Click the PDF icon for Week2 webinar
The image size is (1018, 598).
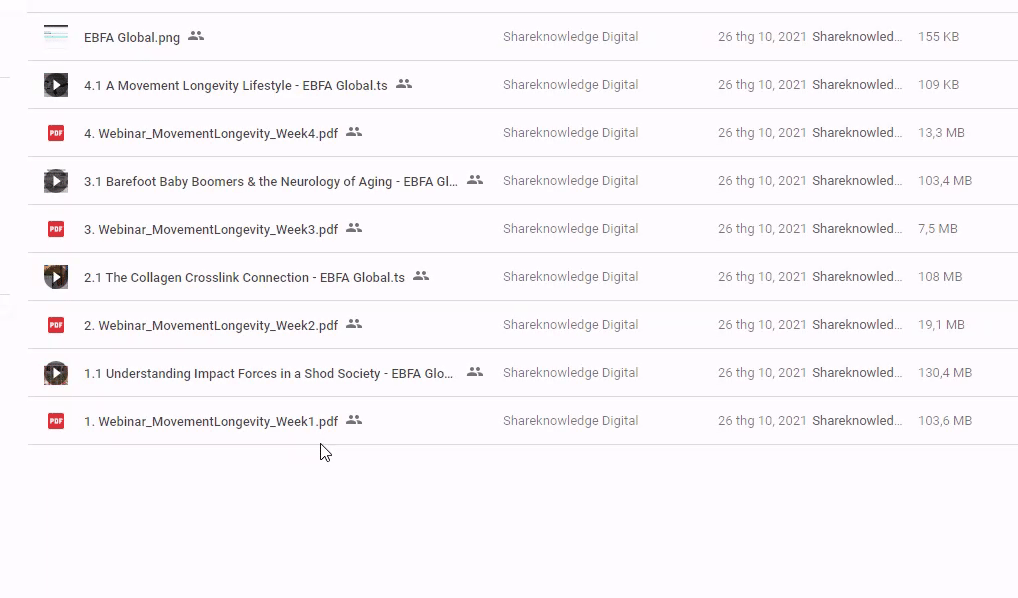tap(56, 325)
